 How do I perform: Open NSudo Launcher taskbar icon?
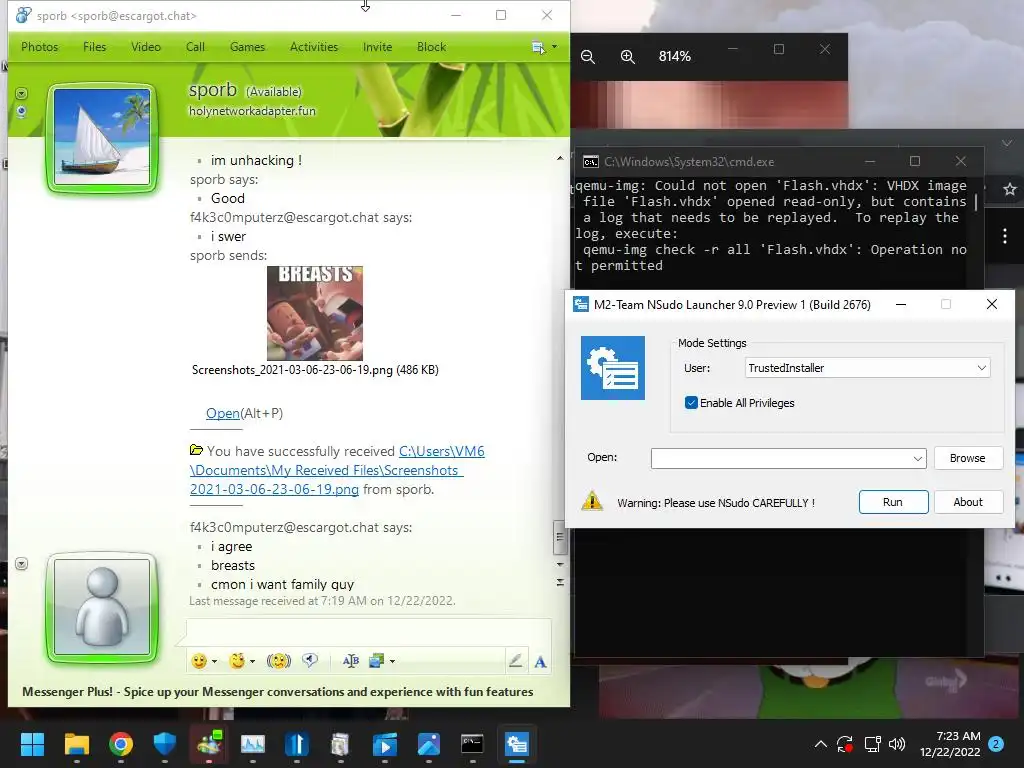[517, 744]
